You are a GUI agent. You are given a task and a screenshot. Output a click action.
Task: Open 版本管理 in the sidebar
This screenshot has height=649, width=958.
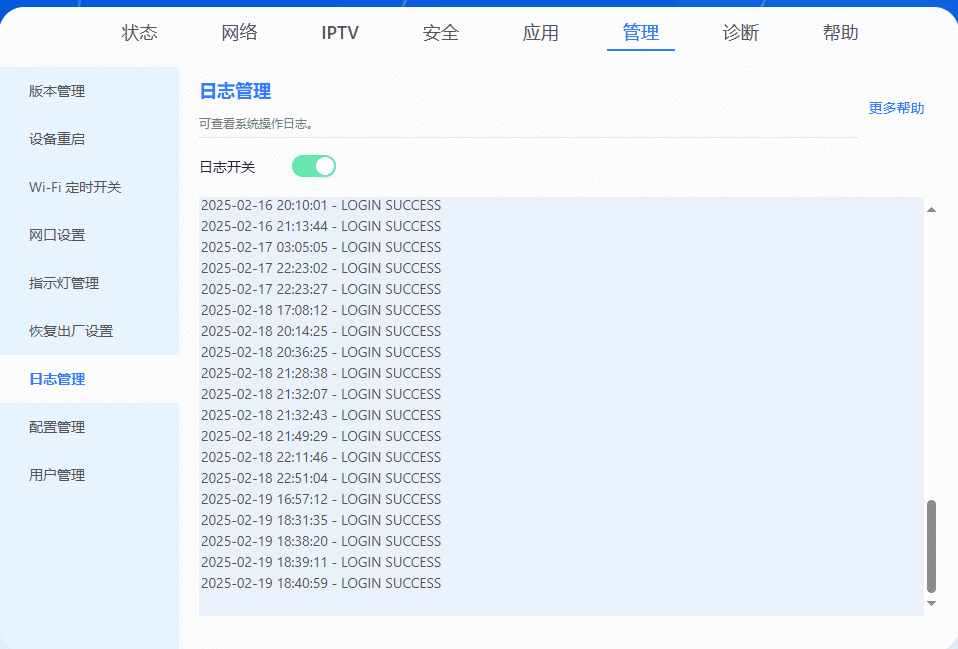[x=57, y=91]
